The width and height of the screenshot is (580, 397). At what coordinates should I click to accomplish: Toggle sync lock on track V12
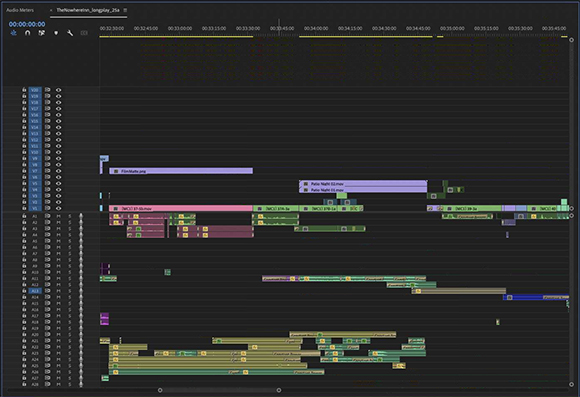click(x=47, y=140)
